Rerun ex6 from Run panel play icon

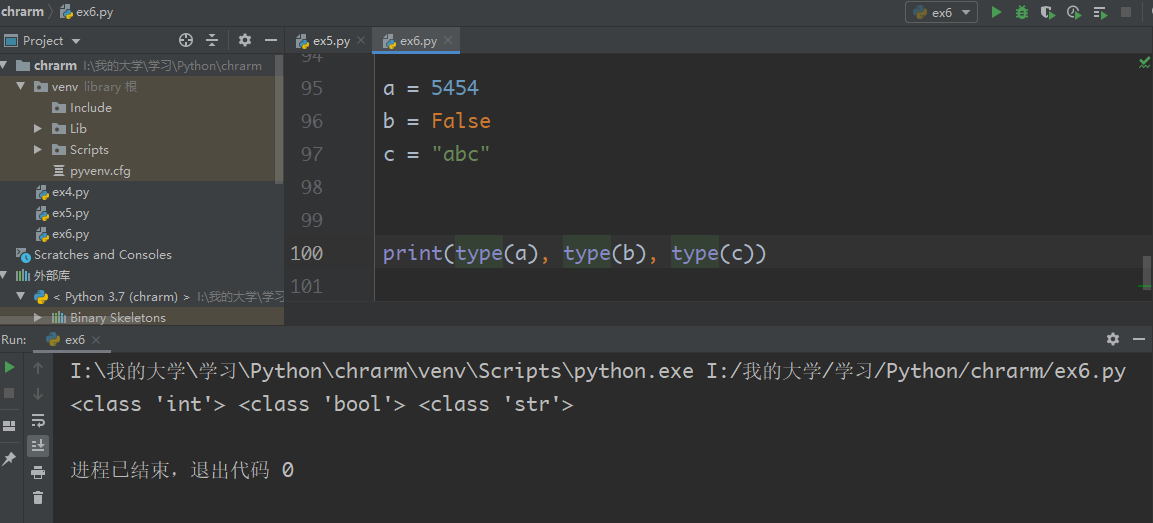coord(10,366)
